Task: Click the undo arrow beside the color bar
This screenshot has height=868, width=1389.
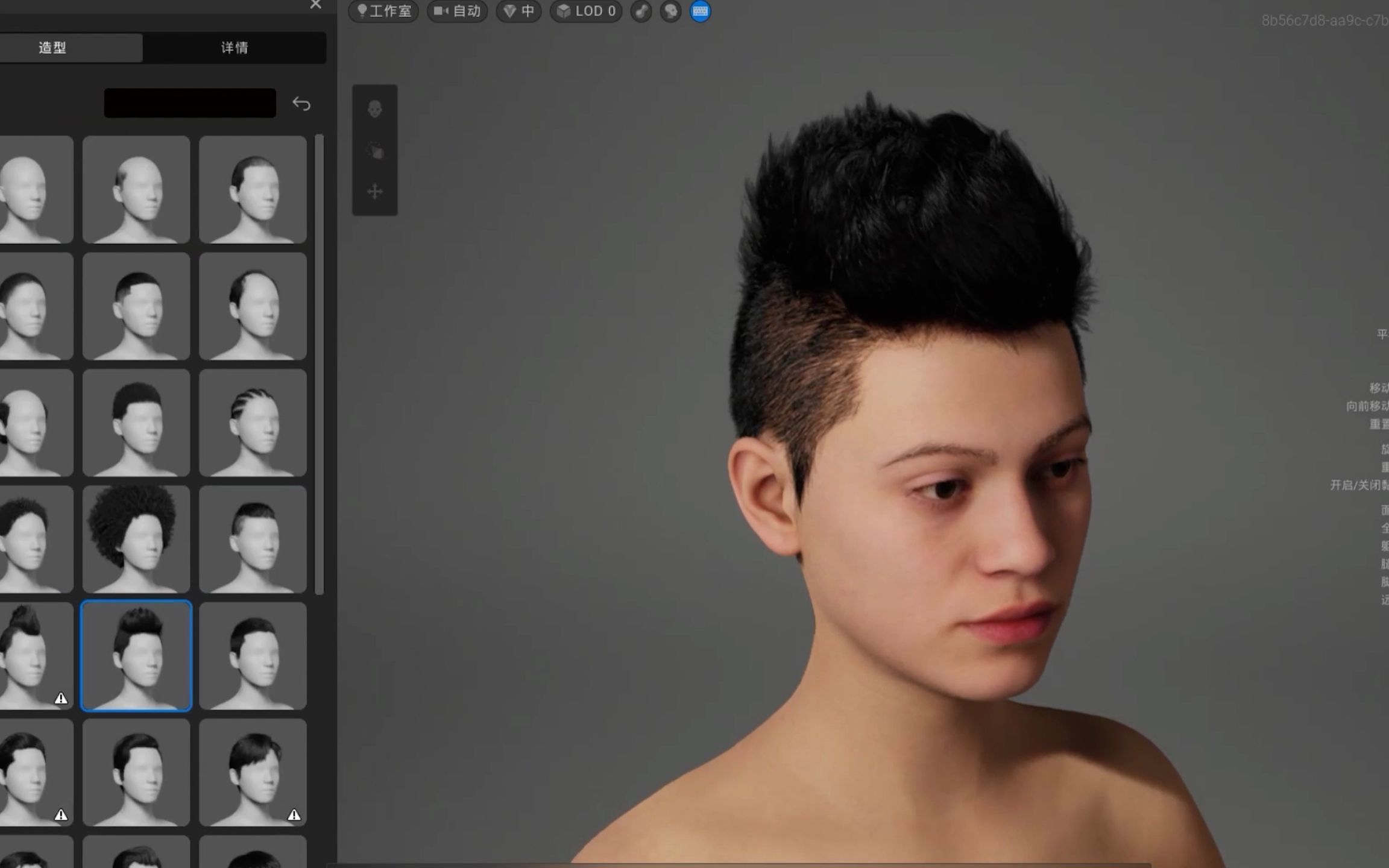Action: point(301,104)
